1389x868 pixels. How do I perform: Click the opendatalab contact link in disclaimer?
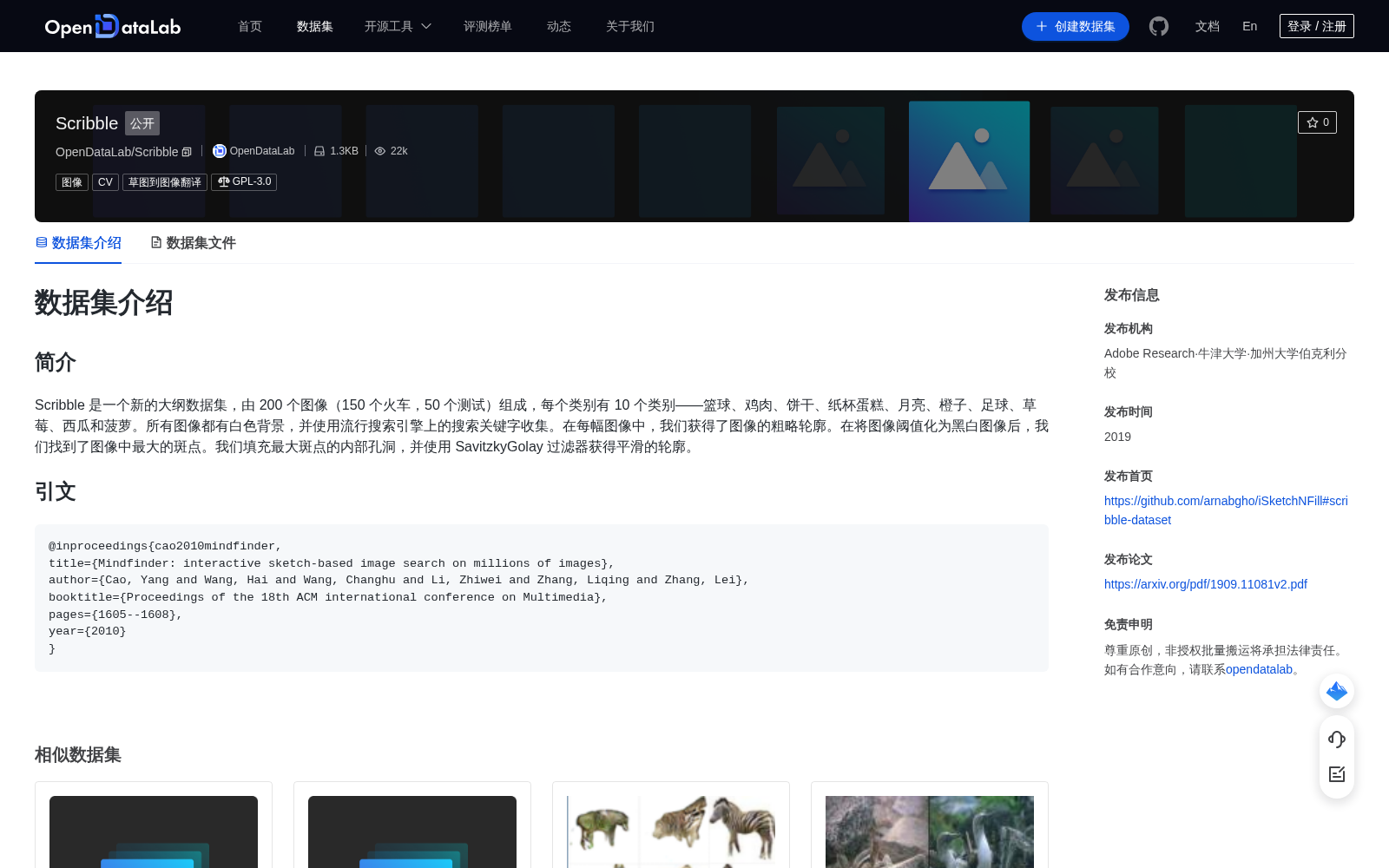(x=1259, y=669)
